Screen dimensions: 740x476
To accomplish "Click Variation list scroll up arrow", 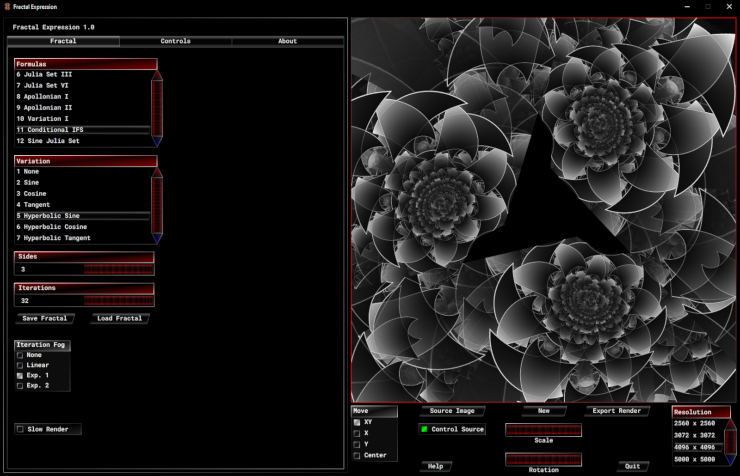I will coord(157,172).
